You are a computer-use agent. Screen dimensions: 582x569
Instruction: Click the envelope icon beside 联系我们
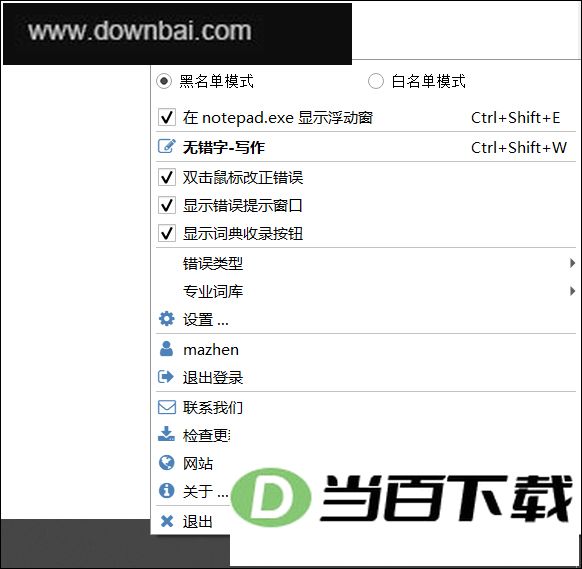coord(167,407)
